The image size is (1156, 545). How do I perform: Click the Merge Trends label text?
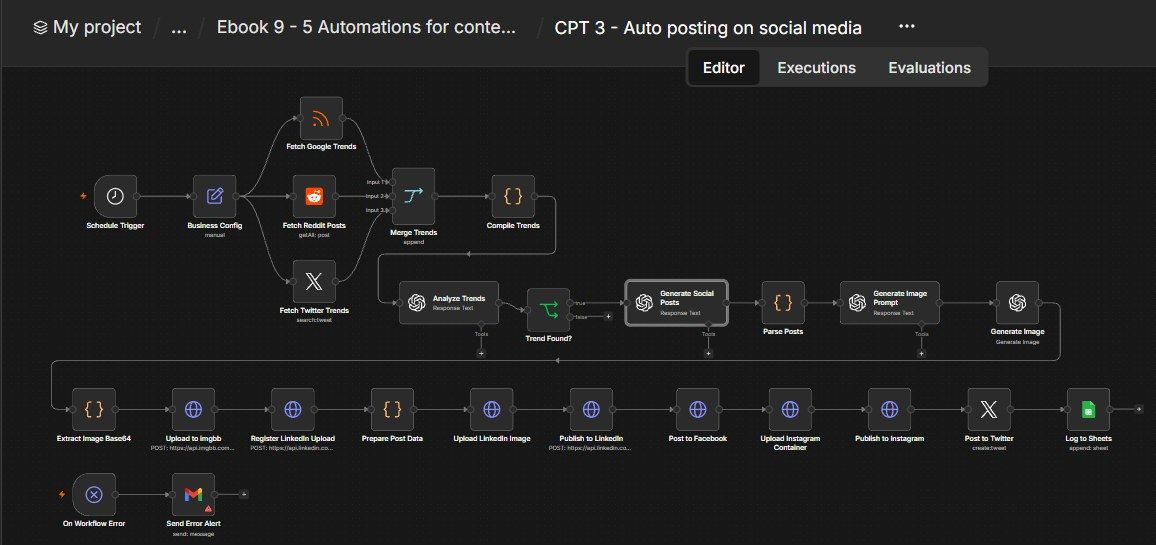(413, 232)
